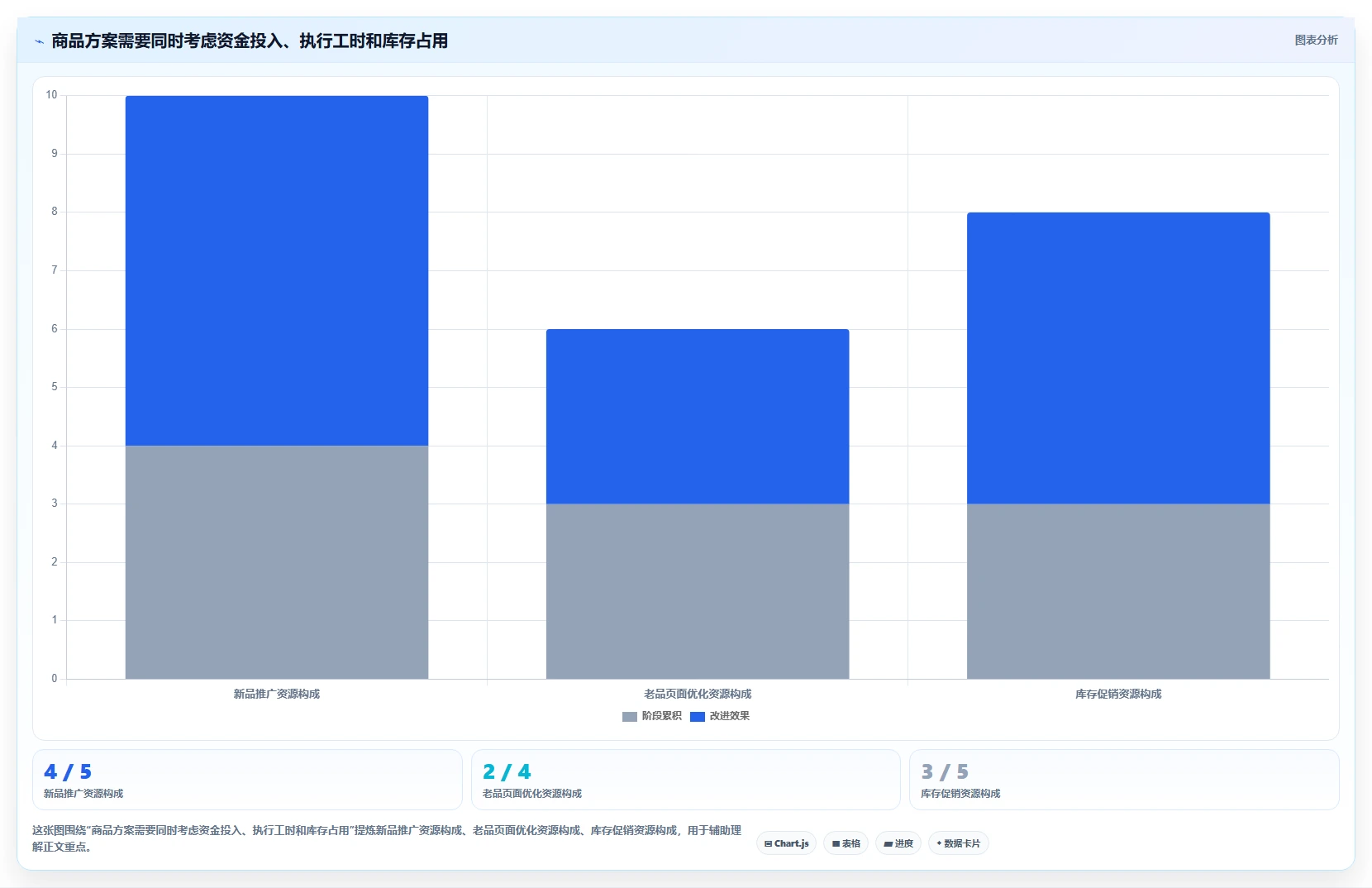Click the blue segment of 新品推广资源构成 bar
This screenshot has height=888, width=1372.
point(277,270)
